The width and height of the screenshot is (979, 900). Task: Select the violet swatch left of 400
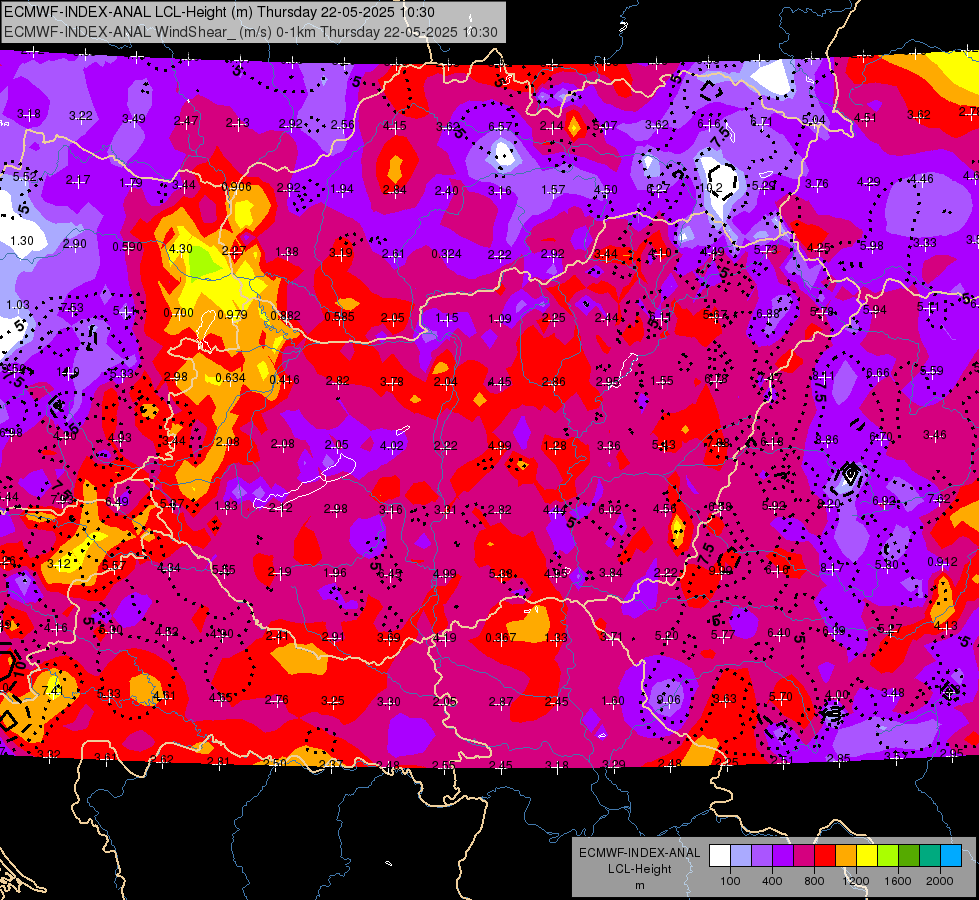click(x=762, y=856)
